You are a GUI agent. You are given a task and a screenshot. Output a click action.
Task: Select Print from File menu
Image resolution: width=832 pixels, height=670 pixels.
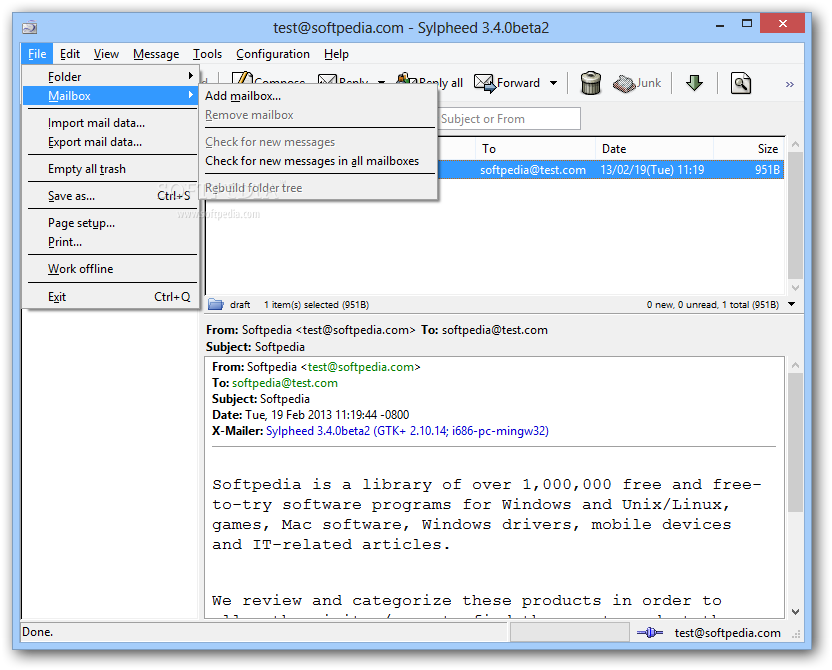pos(110,242)
